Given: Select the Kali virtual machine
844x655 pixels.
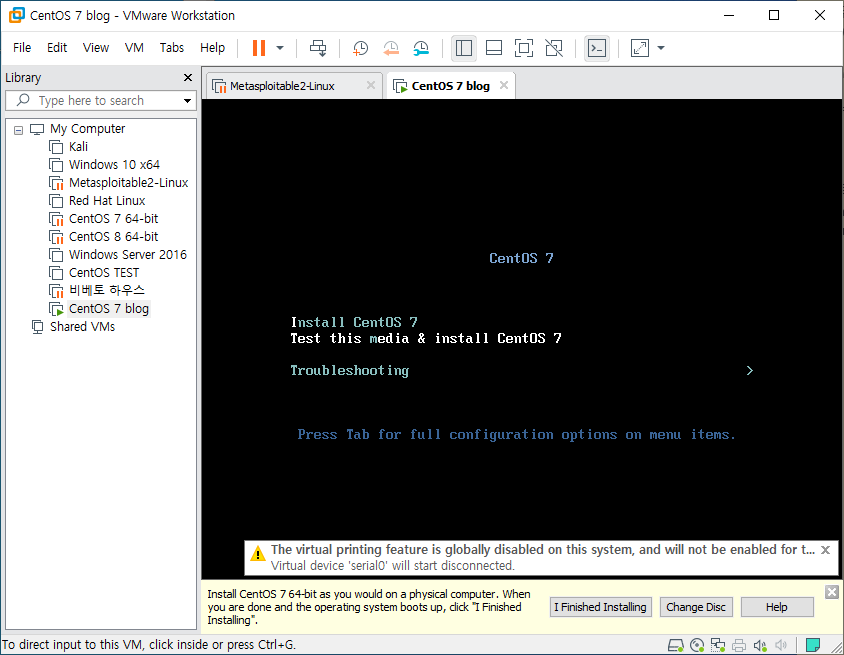Looking at the screenshot, I should pos(78,146).
